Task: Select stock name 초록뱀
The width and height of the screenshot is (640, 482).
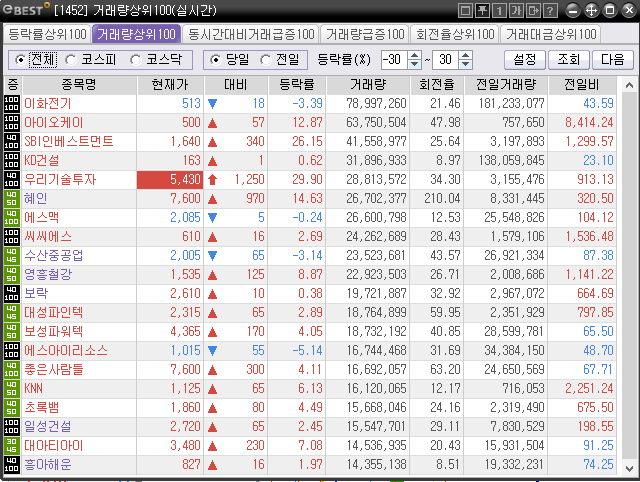Action: click(x=42, y=408)
